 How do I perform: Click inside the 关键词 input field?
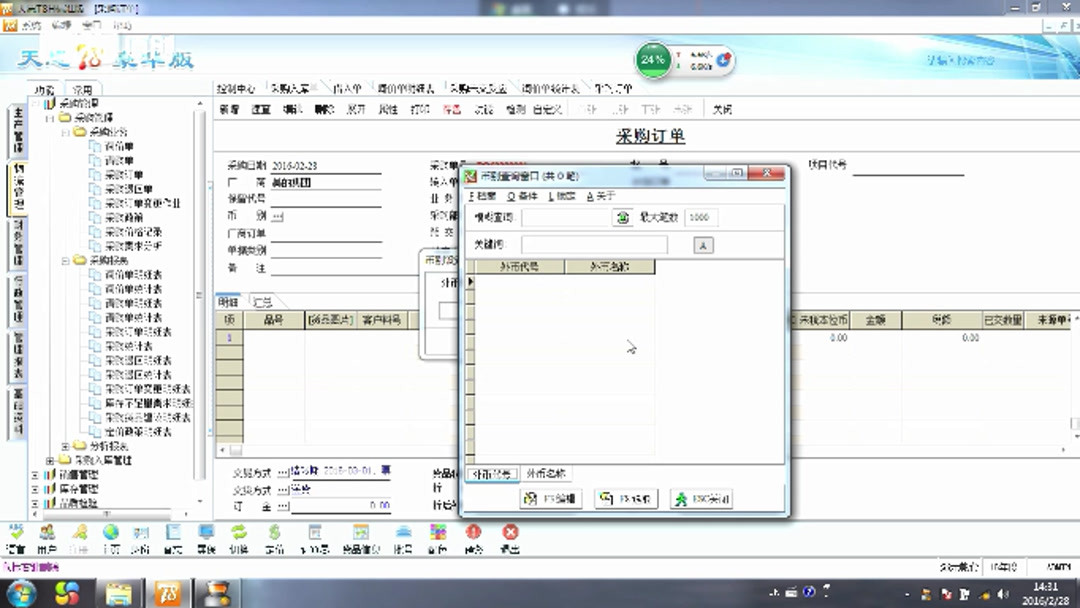click(x=594, y=242)
